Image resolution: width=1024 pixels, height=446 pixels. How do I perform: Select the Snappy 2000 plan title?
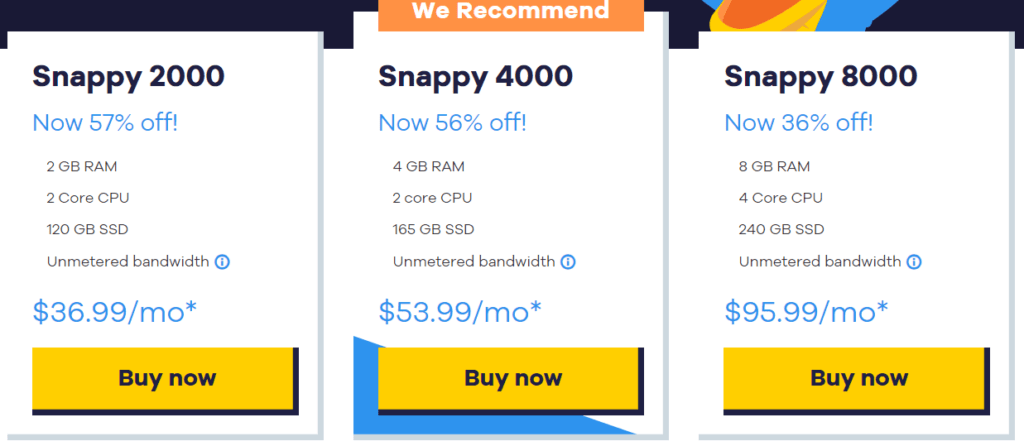[128, 76]
